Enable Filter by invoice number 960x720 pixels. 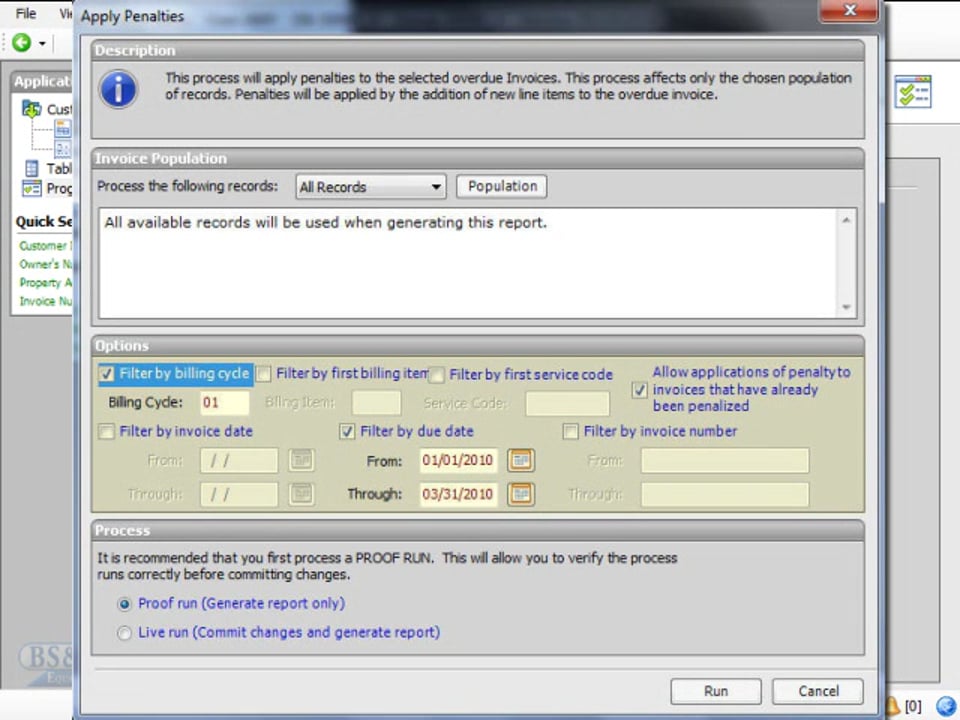(x=570, y=432)
